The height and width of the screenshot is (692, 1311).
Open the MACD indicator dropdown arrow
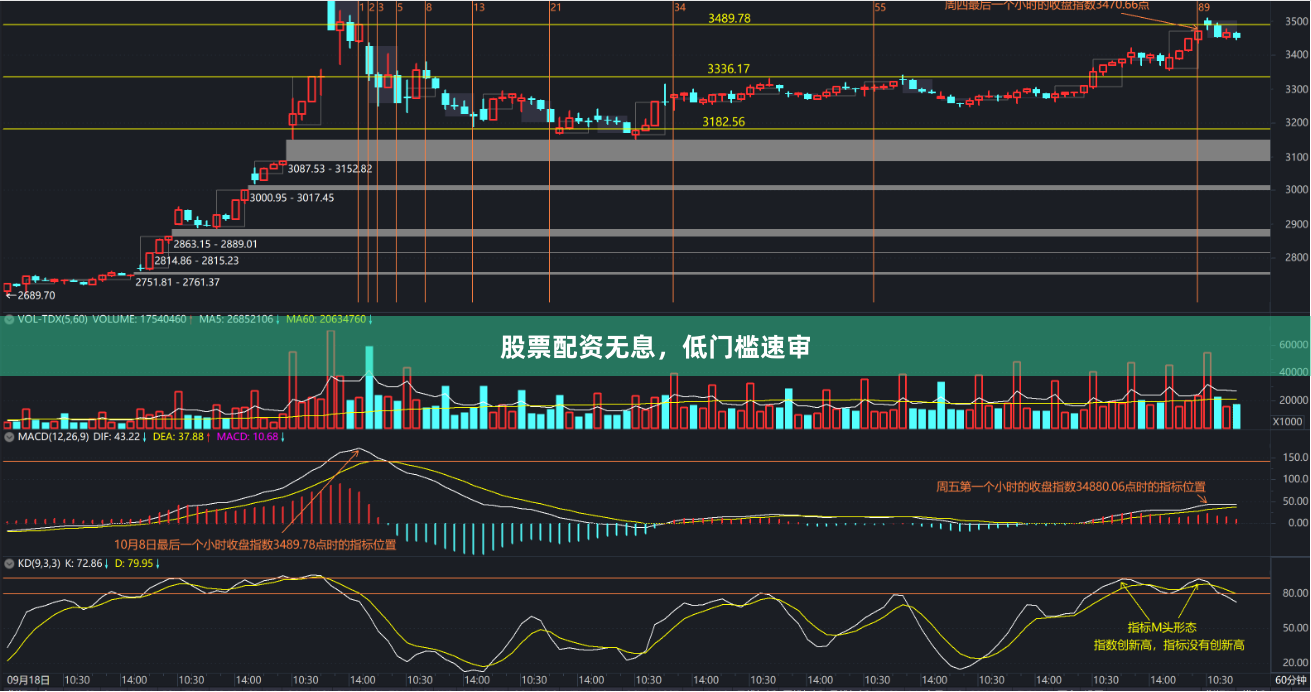click(9, 437)
